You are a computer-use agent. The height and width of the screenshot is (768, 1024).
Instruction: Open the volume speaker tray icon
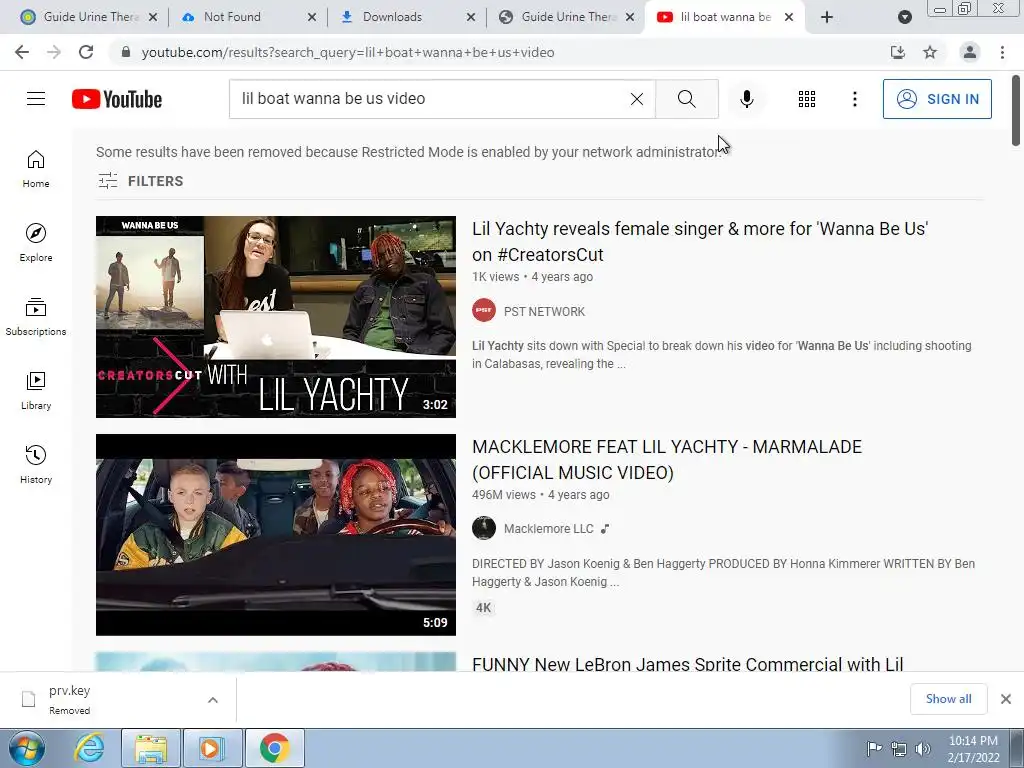click(923, 748)
